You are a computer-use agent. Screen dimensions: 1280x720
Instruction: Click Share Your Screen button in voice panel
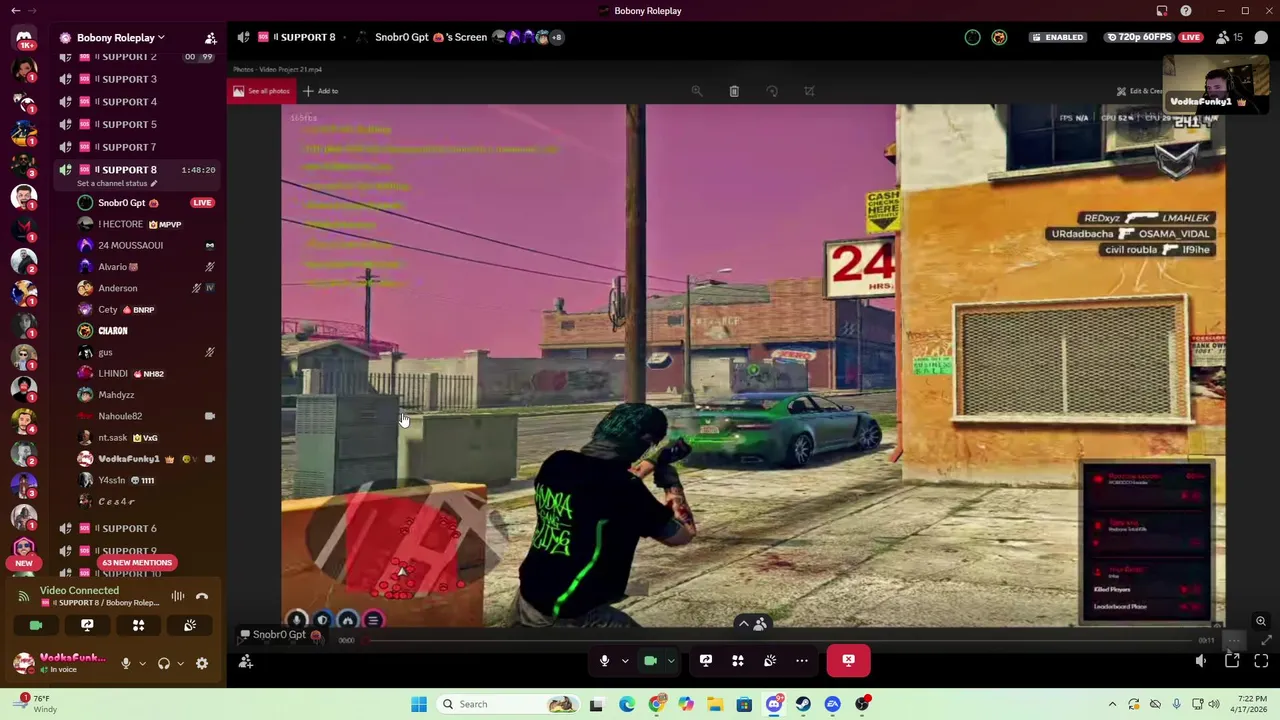(x=87, y=625)
